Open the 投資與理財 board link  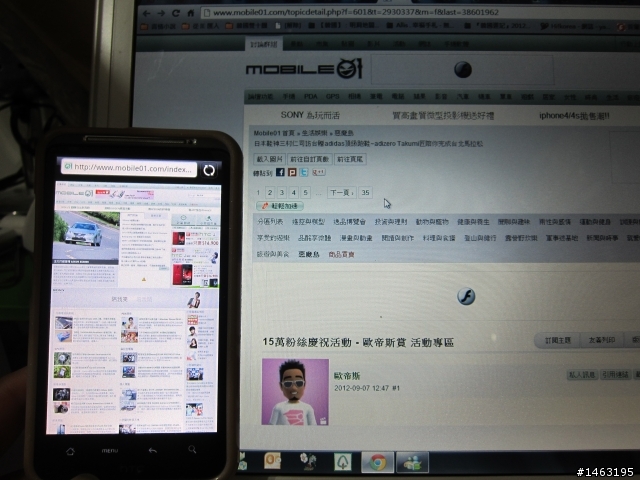[x=391, y=222]
